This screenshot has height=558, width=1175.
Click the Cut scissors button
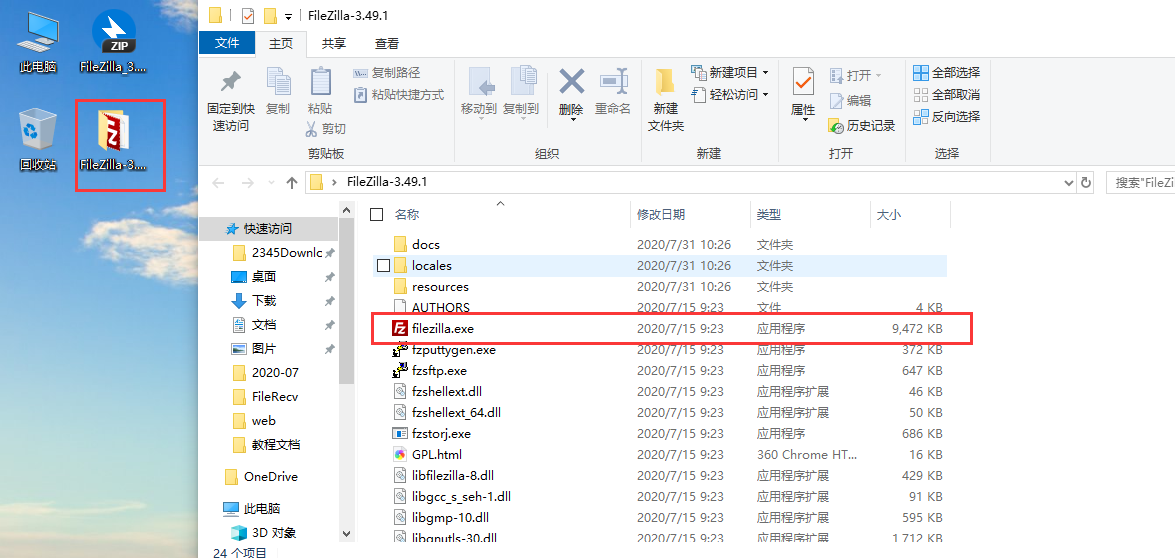point(325,129)
